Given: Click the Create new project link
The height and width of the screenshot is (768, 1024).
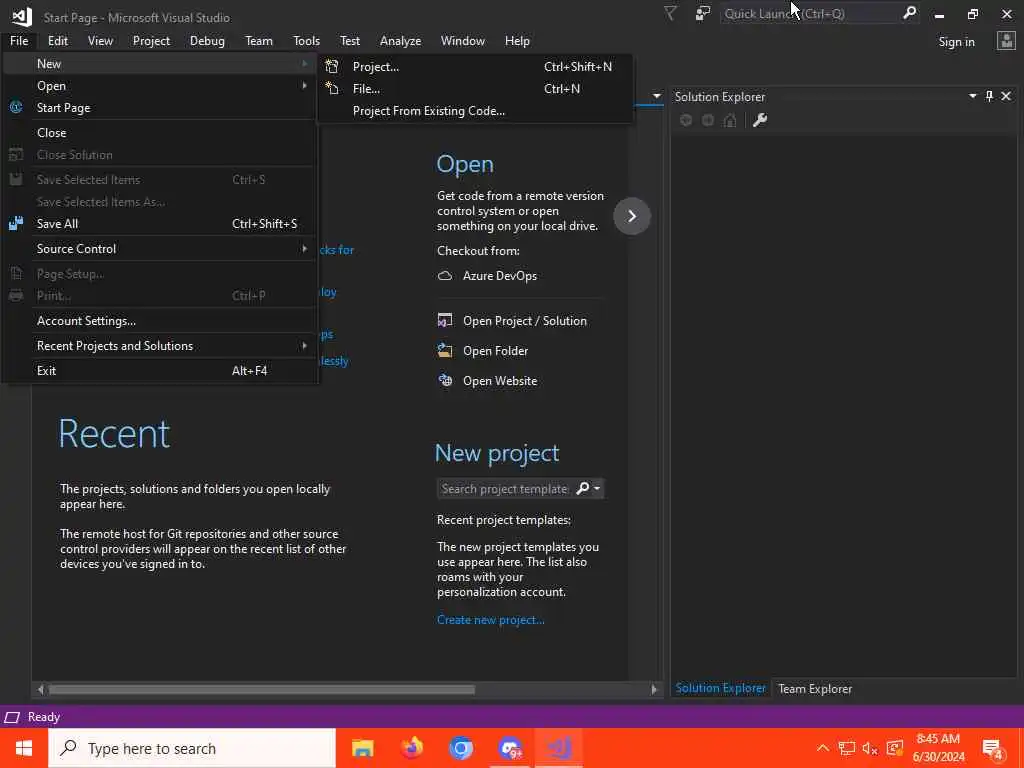Looking at the screenshot, I should coord(490,620).
